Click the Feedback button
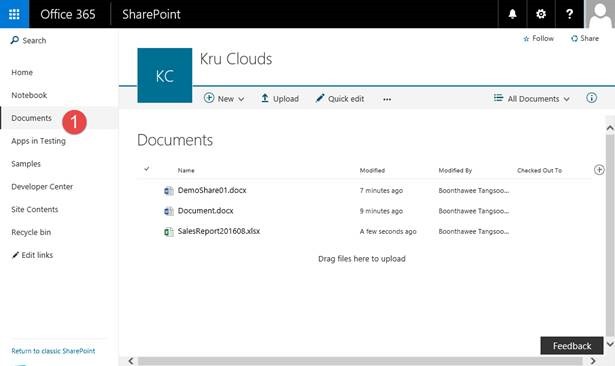Viewport: 615px width, 366px height. (572, 346)
